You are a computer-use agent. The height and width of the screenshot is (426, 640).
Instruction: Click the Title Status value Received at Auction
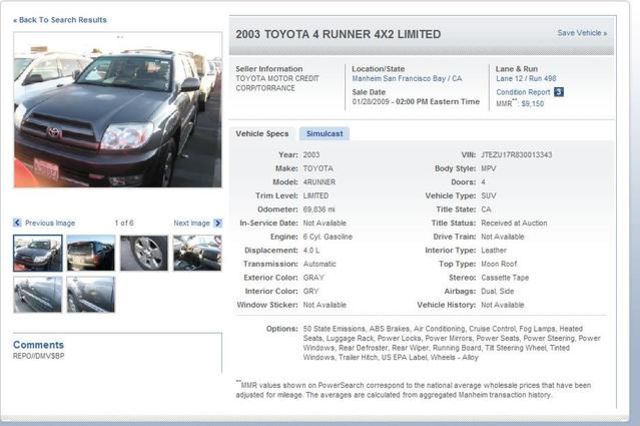514,223
